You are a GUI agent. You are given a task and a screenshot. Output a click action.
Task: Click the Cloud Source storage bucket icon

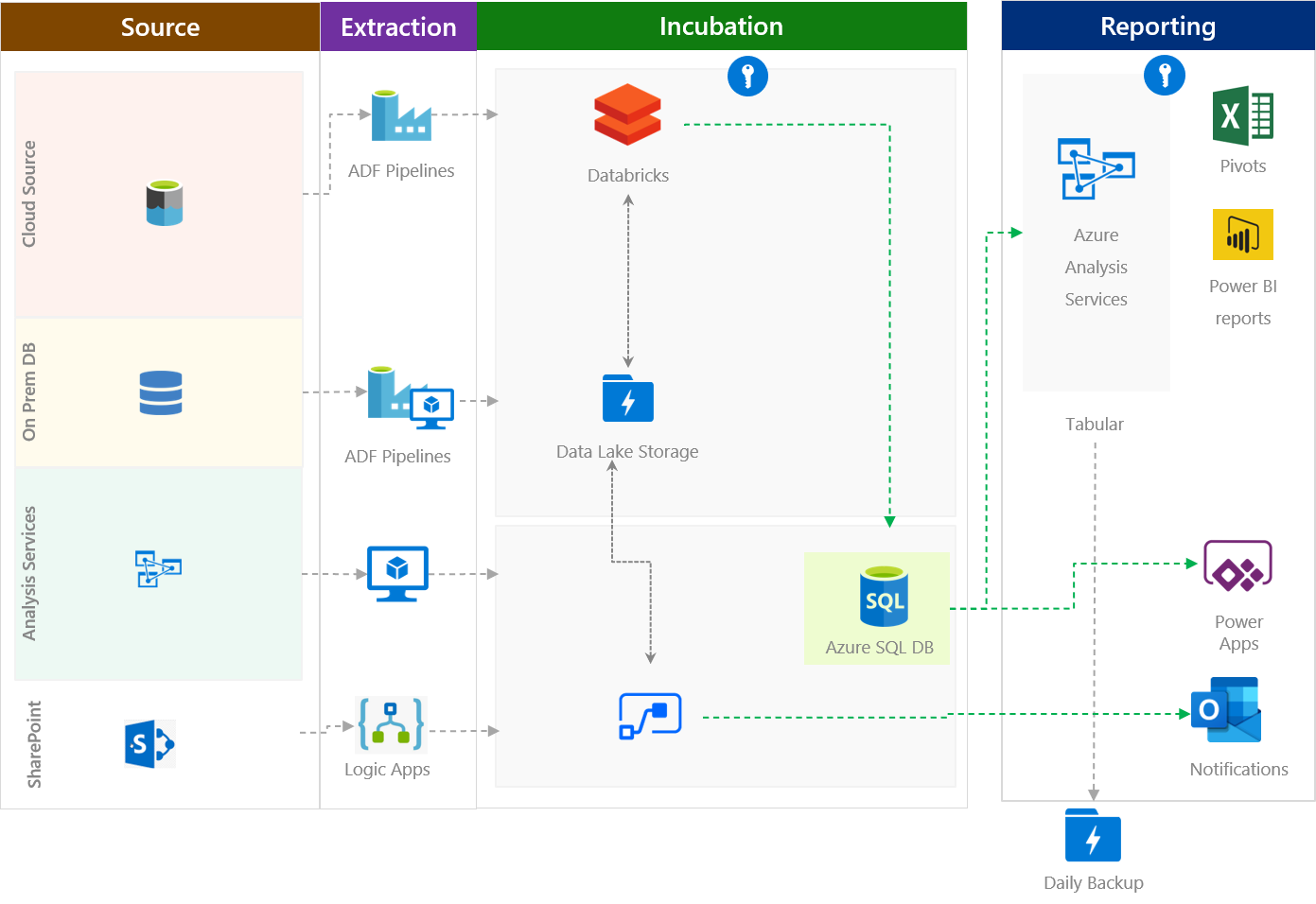(x=165, y=203)
